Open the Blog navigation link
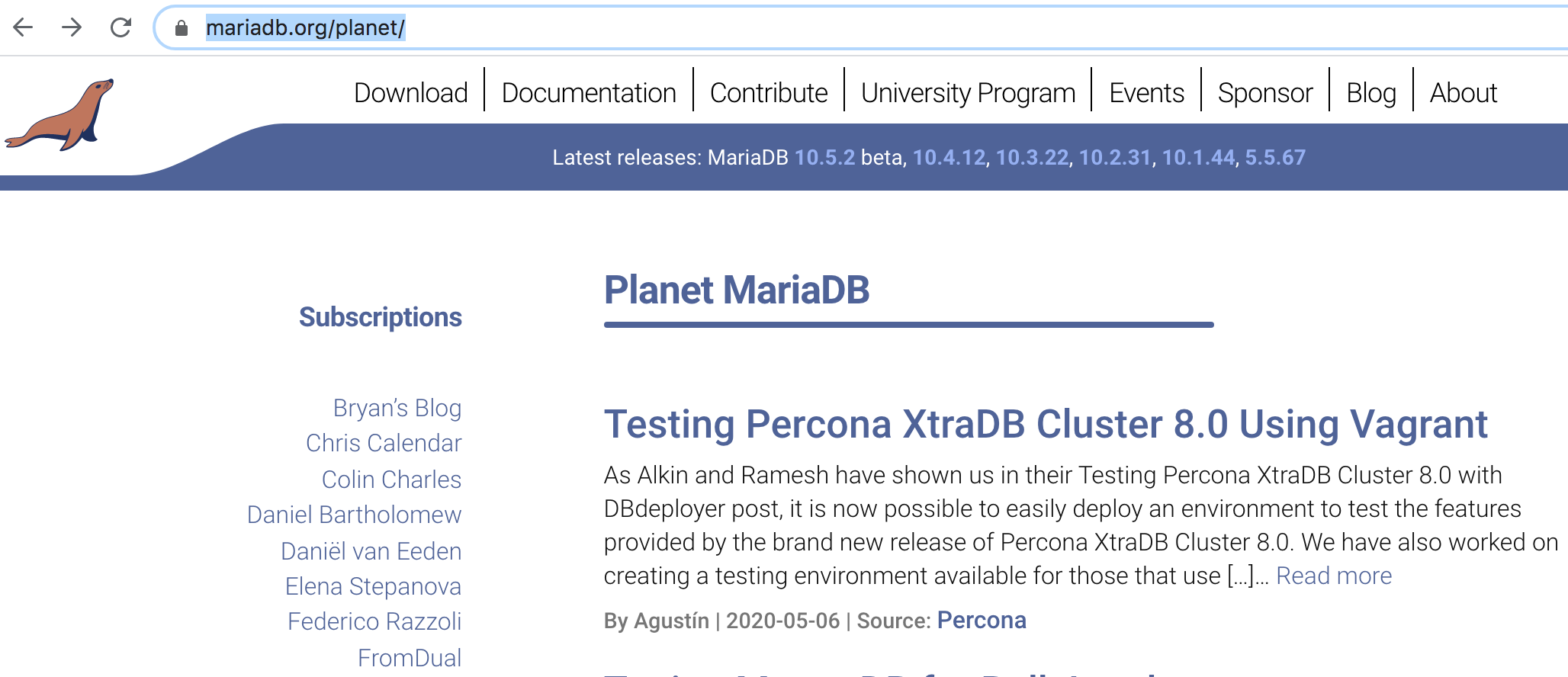The height and width of the screenshot is (677, 1568). pyautogui.click(x=1371, y=93)
